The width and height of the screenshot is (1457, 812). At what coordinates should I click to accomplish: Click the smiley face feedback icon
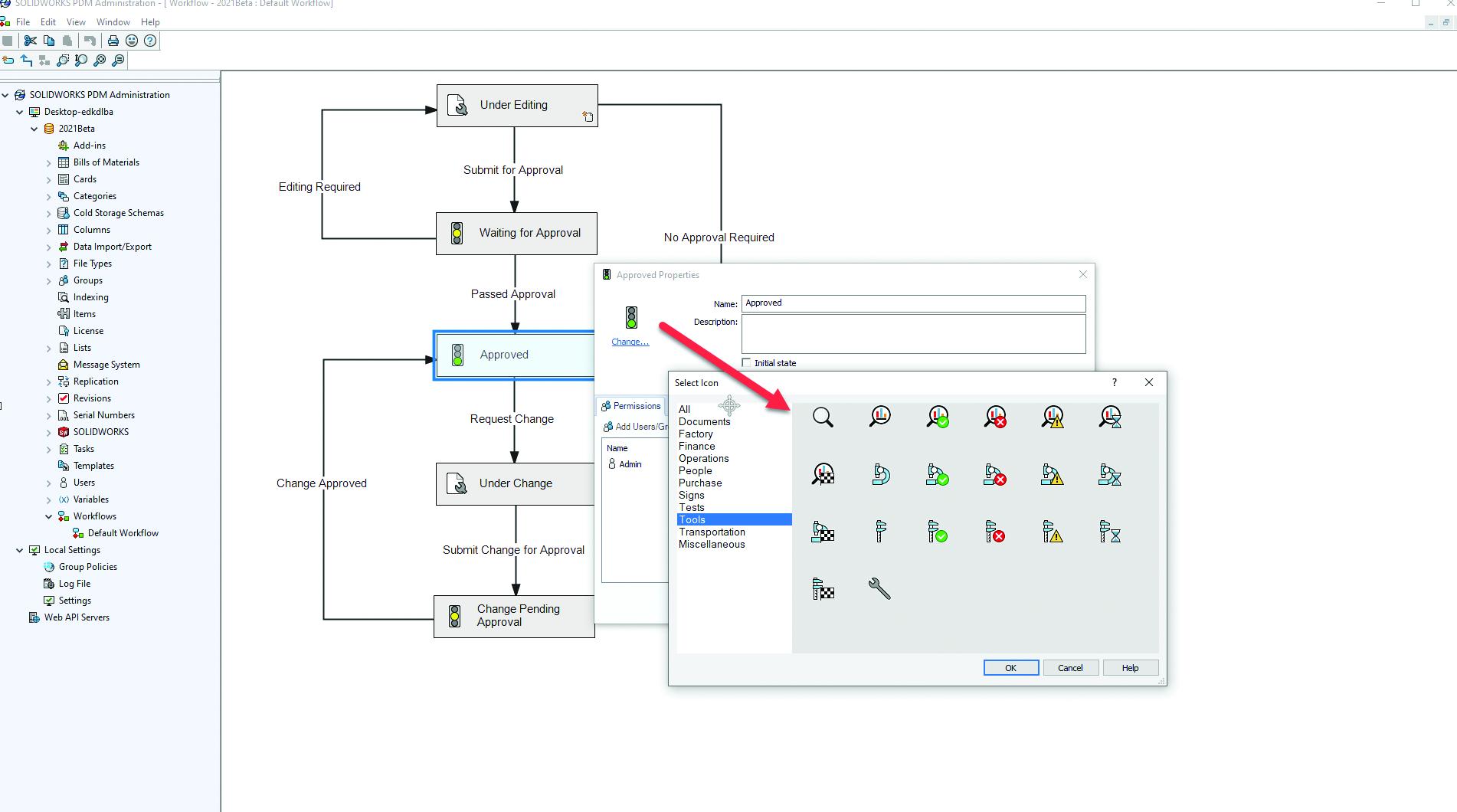[132, 41]
